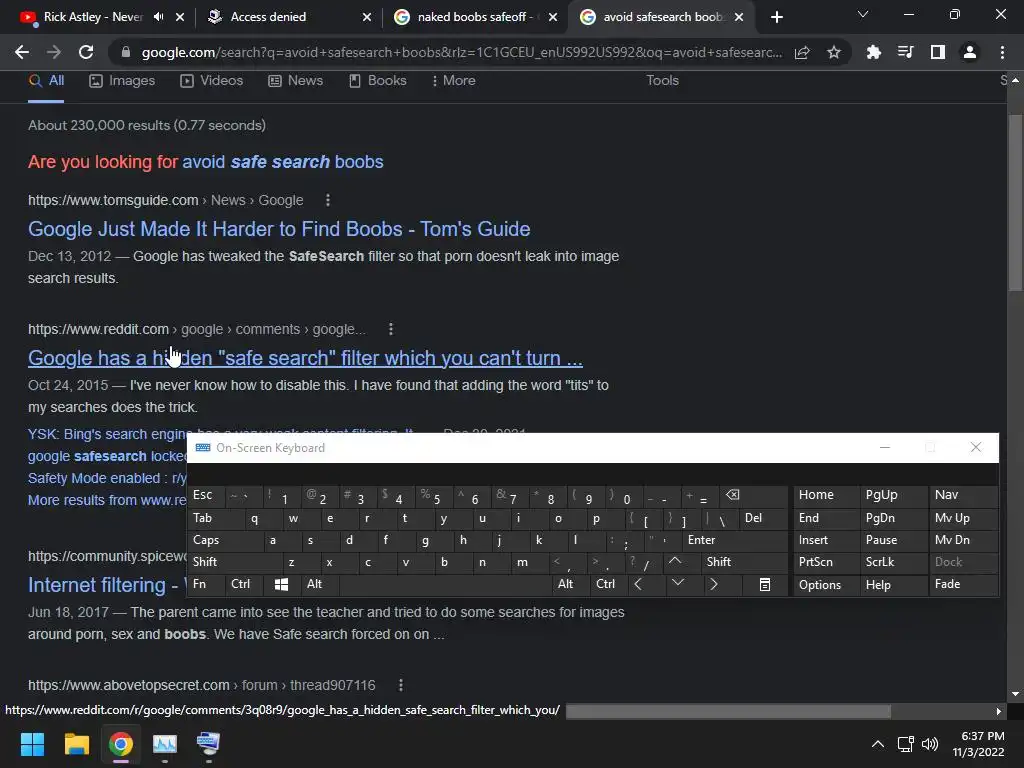Image resolution: width=1024 pixels, height=768 pixels.
Task: Go back with the browser back arrow
Action: tap(22, 52)
